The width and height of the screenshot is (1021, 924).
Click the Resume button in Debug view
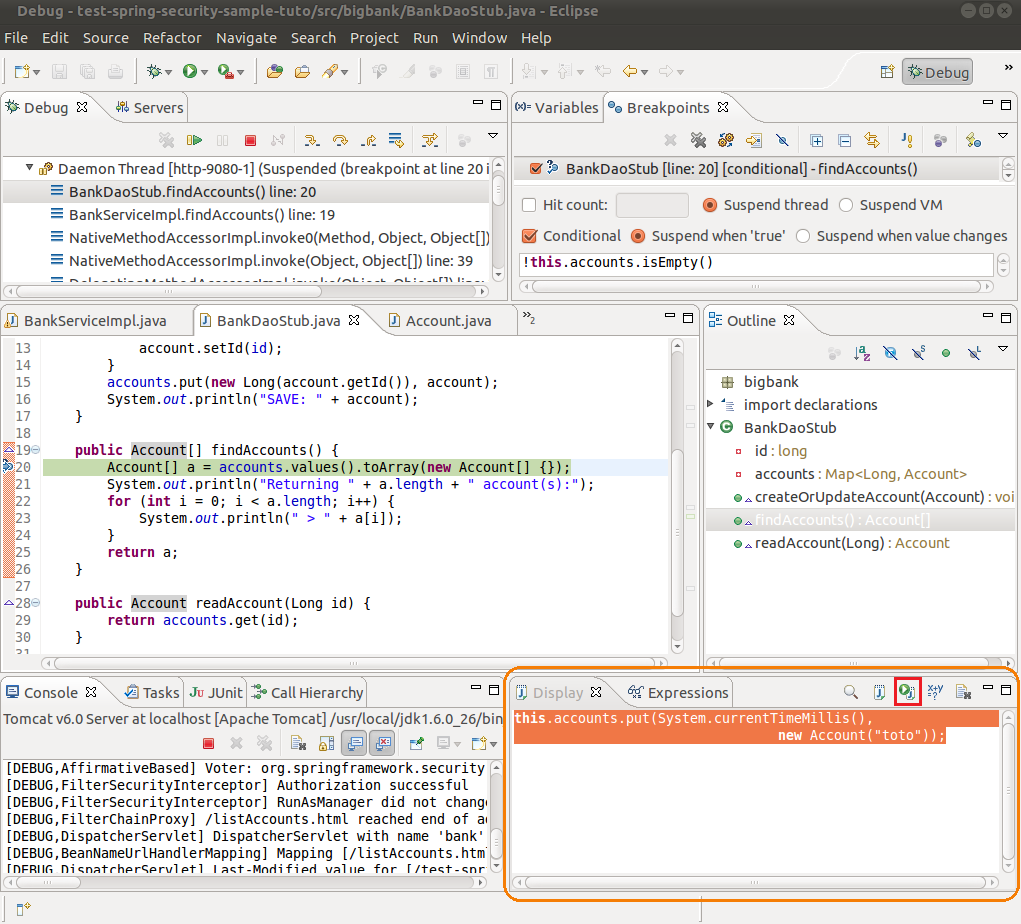[x=195, y=141]
